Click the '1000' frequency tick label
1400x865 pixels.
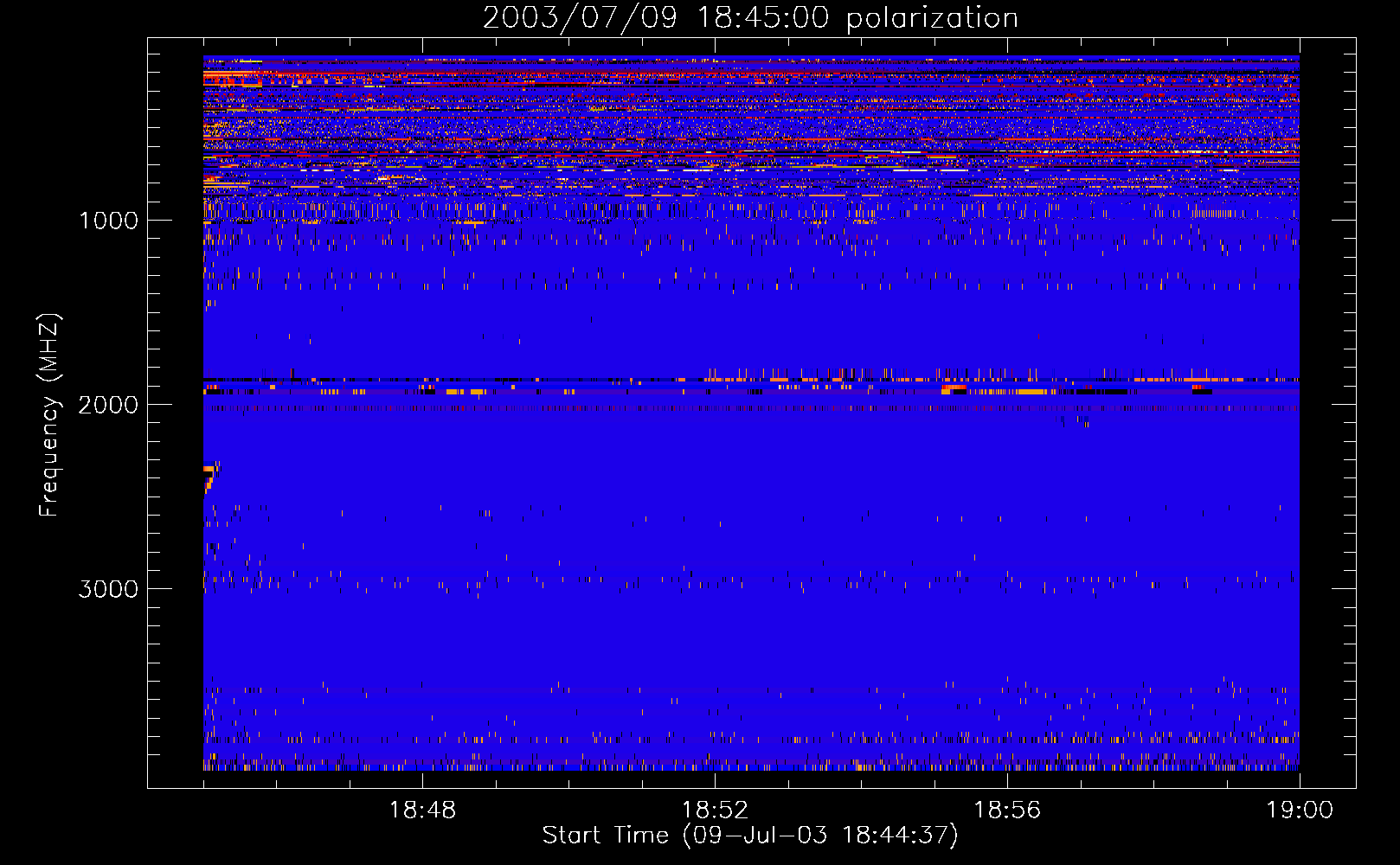[x=108, y=221]
